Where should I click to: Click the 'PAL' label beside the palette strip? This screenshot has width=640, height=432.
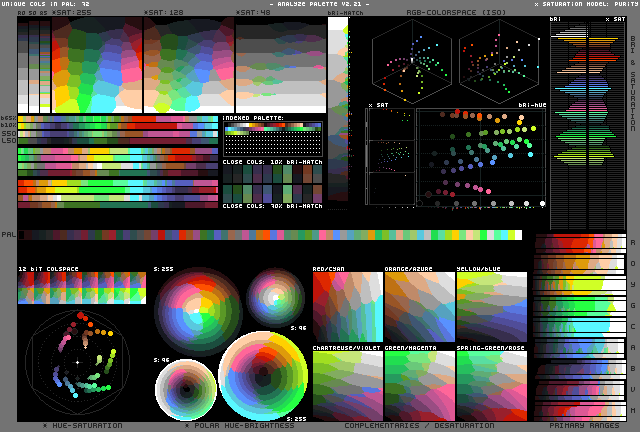coord(9,235)
